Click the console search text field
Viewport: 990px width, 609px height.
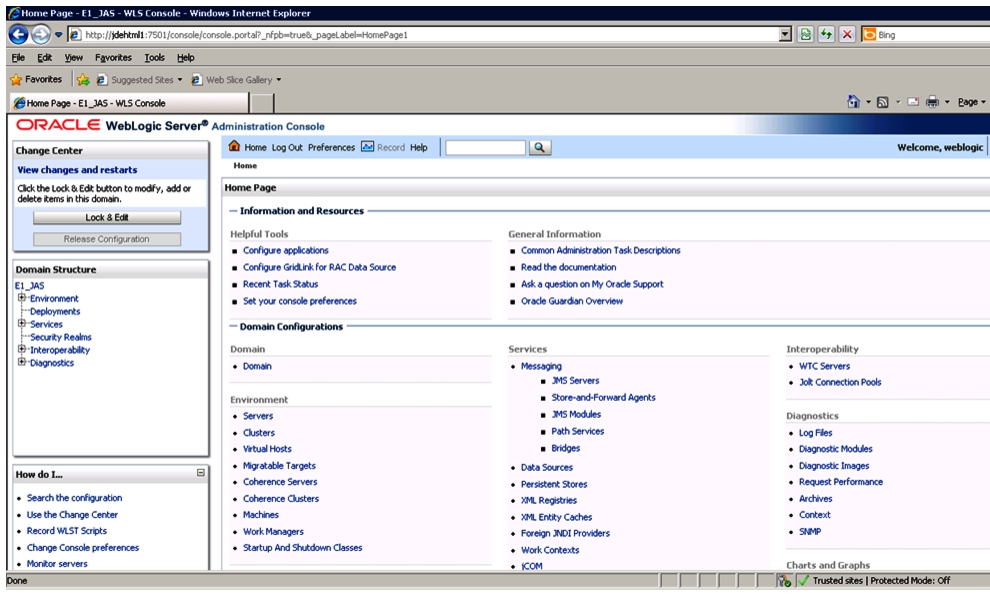pos(486,148)
